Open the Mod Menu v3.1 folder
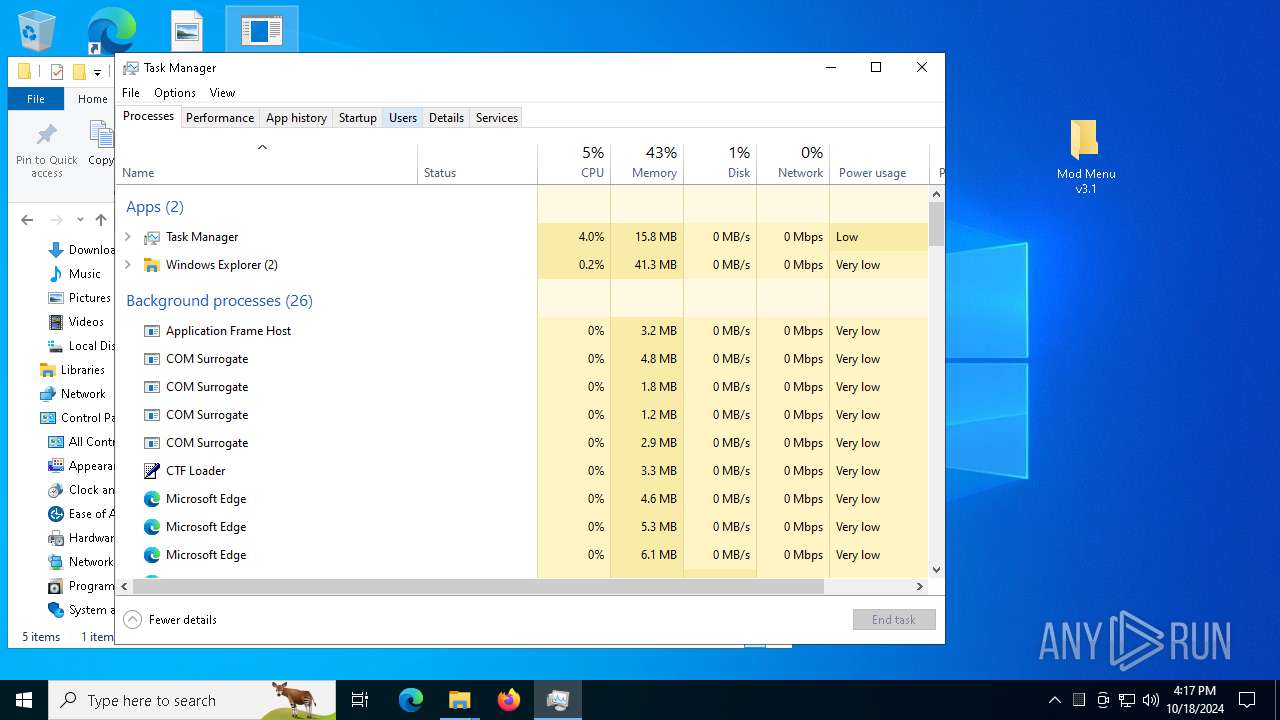Screen dimensions: 1280x720 (x=1086, y=157)
